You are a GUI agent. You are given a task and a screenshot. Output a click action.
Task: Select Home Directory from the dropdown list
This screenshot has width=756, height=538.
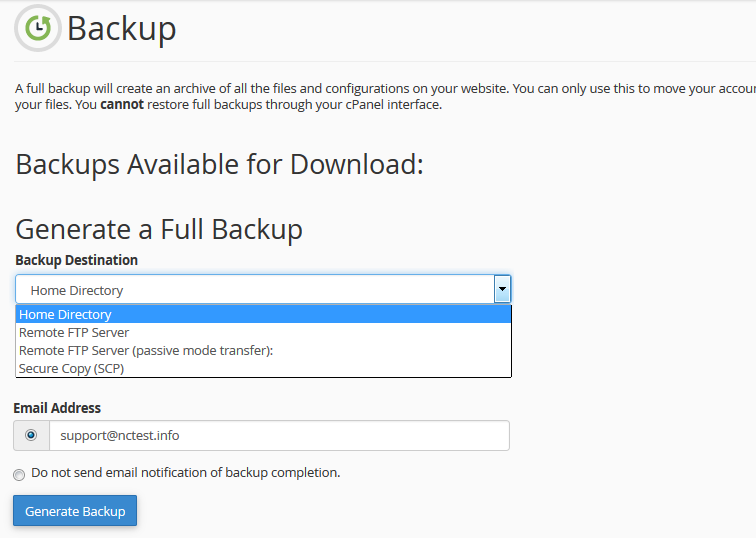(66, 314)
